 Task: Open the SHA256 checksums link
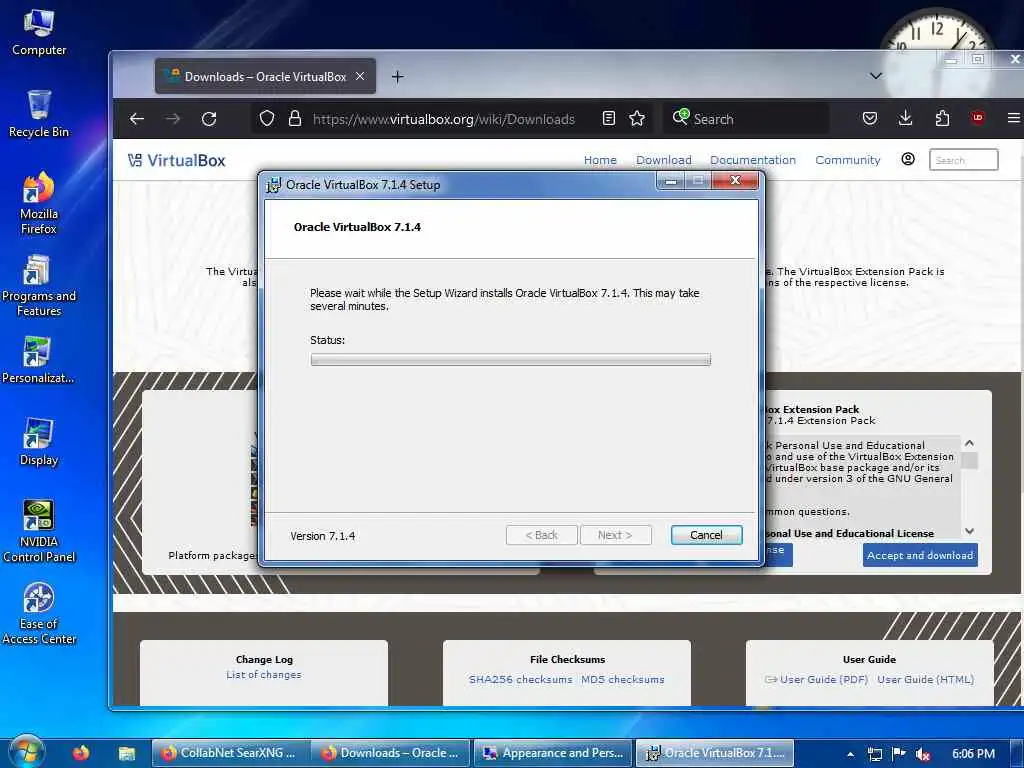click(520, 679)
